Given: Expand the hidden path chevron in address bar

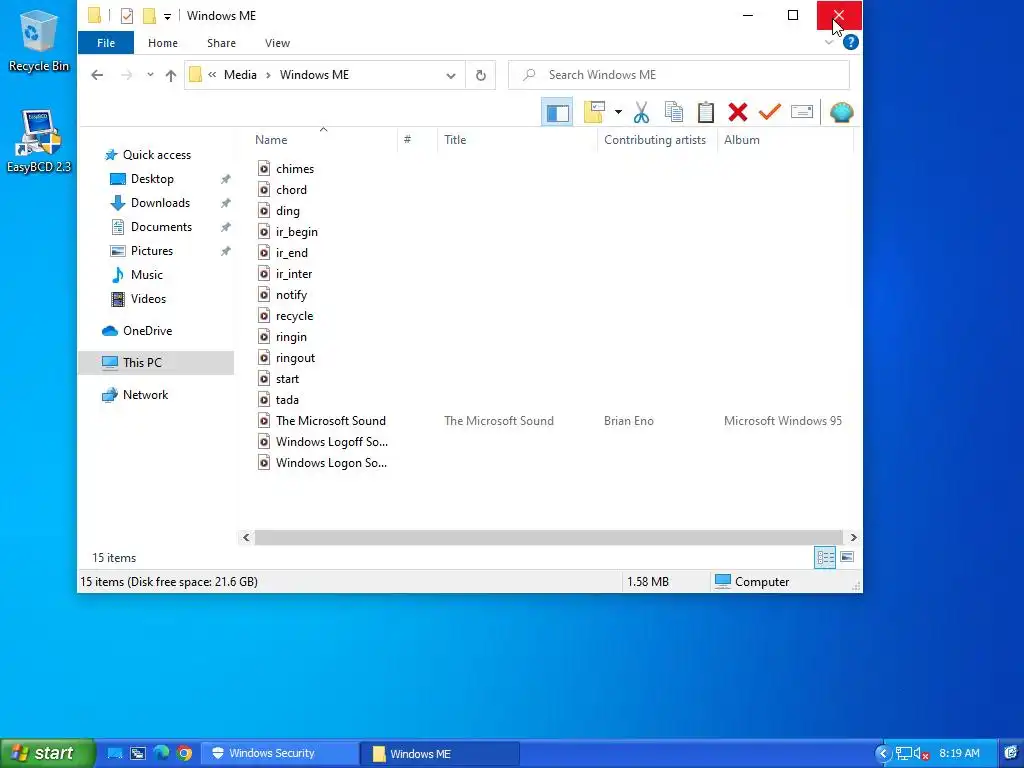Looking at the screenshot, I should 212,75.
